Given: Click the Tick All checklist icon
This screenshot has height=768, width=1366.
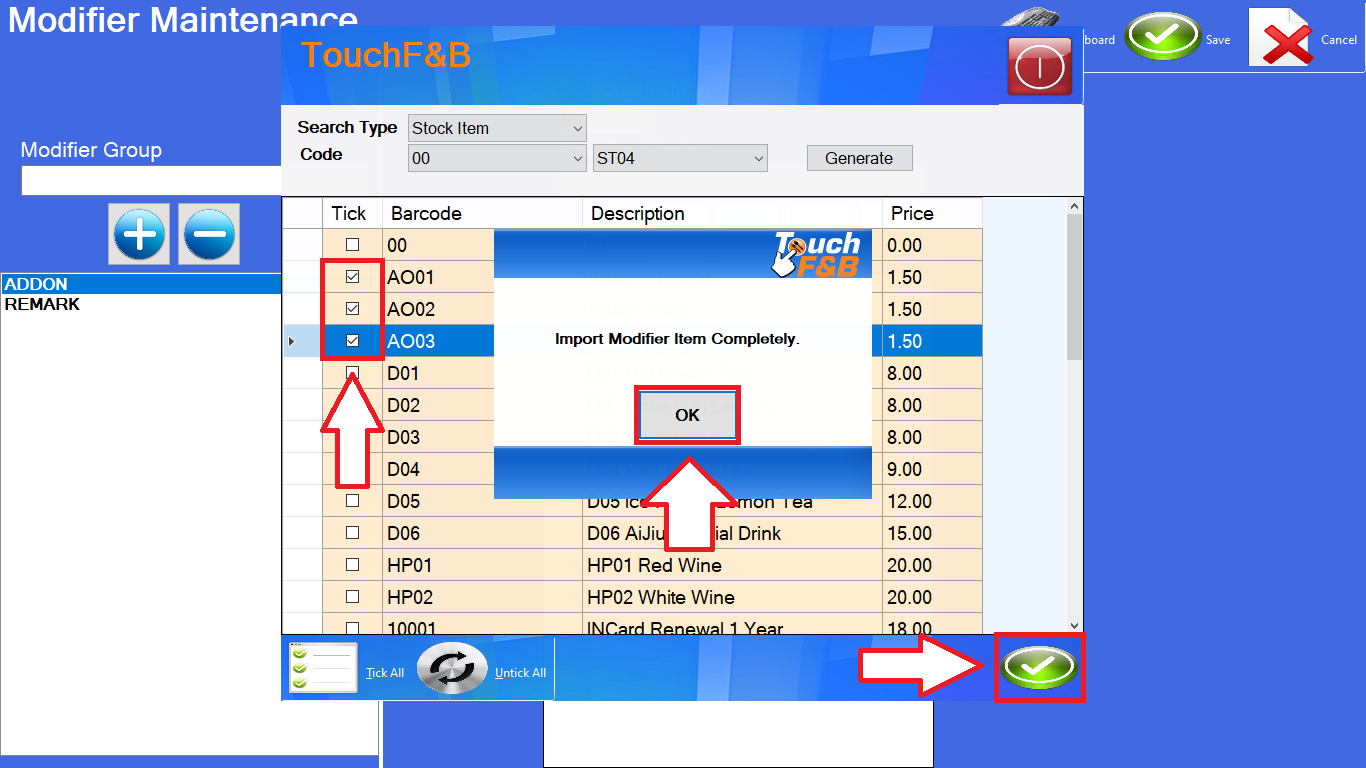Looking at the screenshot, I should click(x=322, y=667).
